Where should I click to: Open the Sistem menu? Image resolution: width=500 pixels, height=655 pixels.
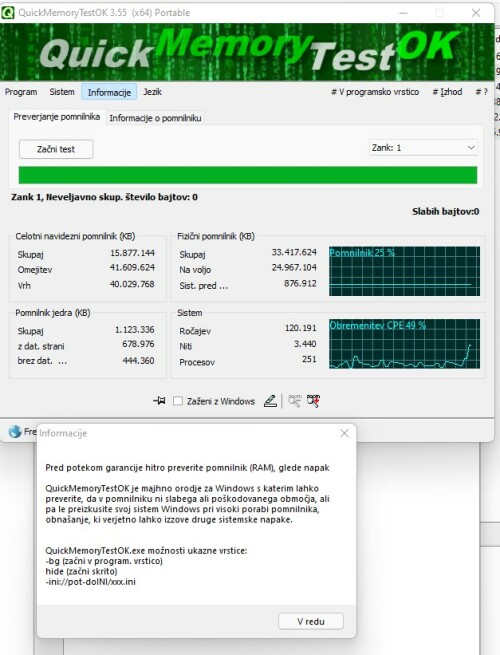coord(62,92)
